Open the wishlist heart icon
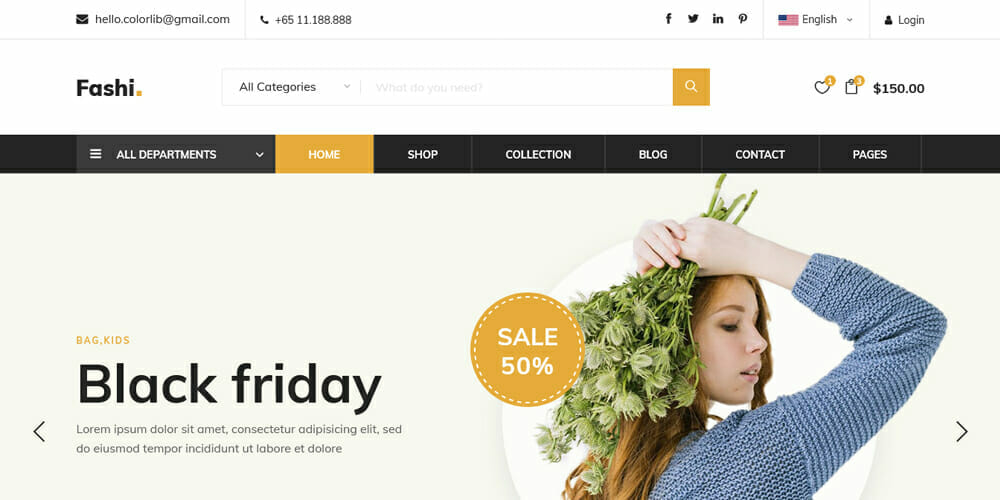Image resolution: width=1000 pixels, height=500 pixels. pyautogui.click(x=822, y=87)
